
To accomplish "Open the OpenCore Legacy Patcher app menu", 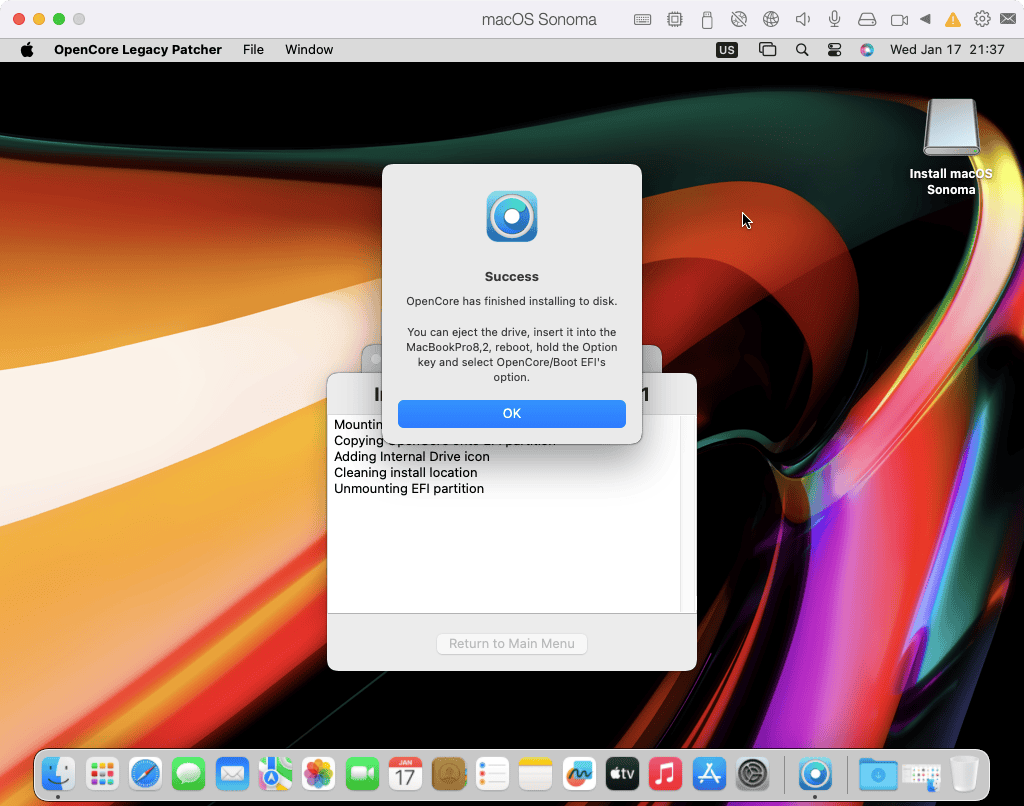I will tap(138, 49).
